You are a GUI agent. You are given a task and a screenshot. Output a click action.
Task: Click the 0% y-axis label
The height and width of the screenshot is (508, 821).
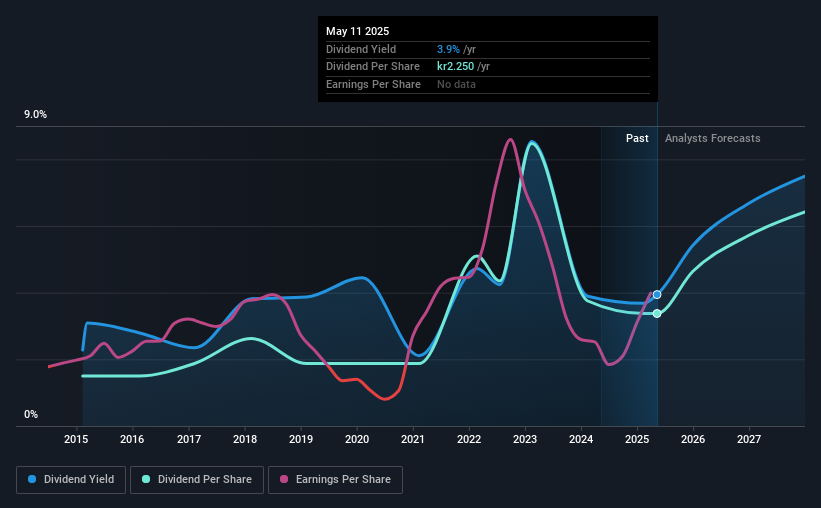click(31, 414)
